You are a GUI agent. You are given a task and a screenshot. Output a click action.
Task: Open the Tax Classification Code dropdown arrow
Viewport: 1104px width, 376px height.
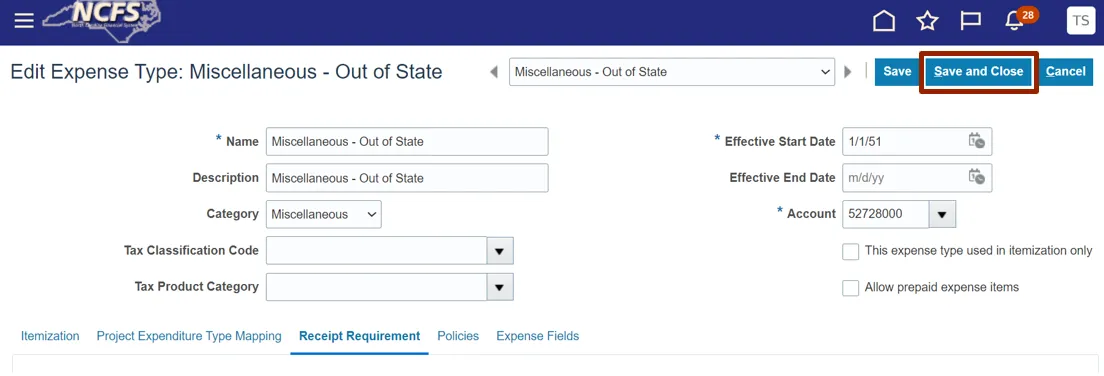click(x=500, y=251)
